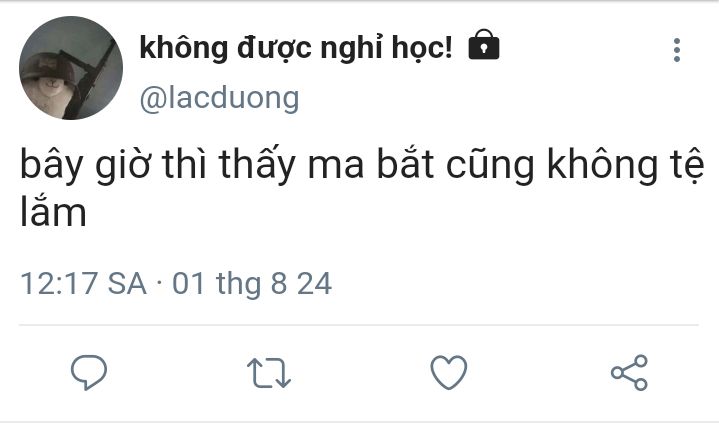The height and width of the screenshot is (424, 719).
Task: Open the three-dot more options menu
Action: point(677,50)
